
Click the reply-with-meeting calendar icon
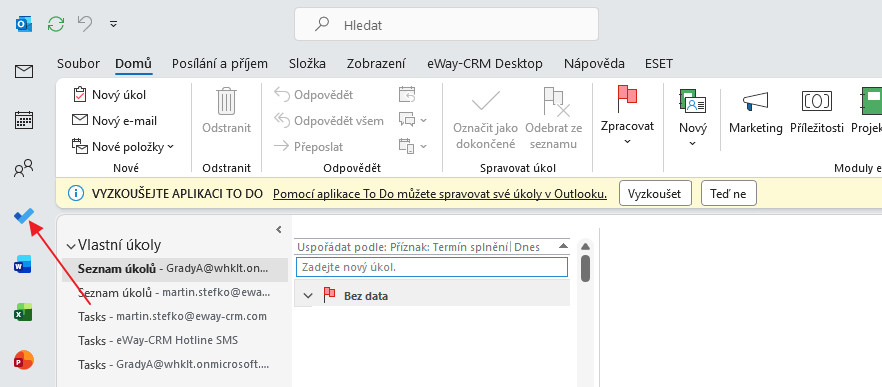[407, 94]
